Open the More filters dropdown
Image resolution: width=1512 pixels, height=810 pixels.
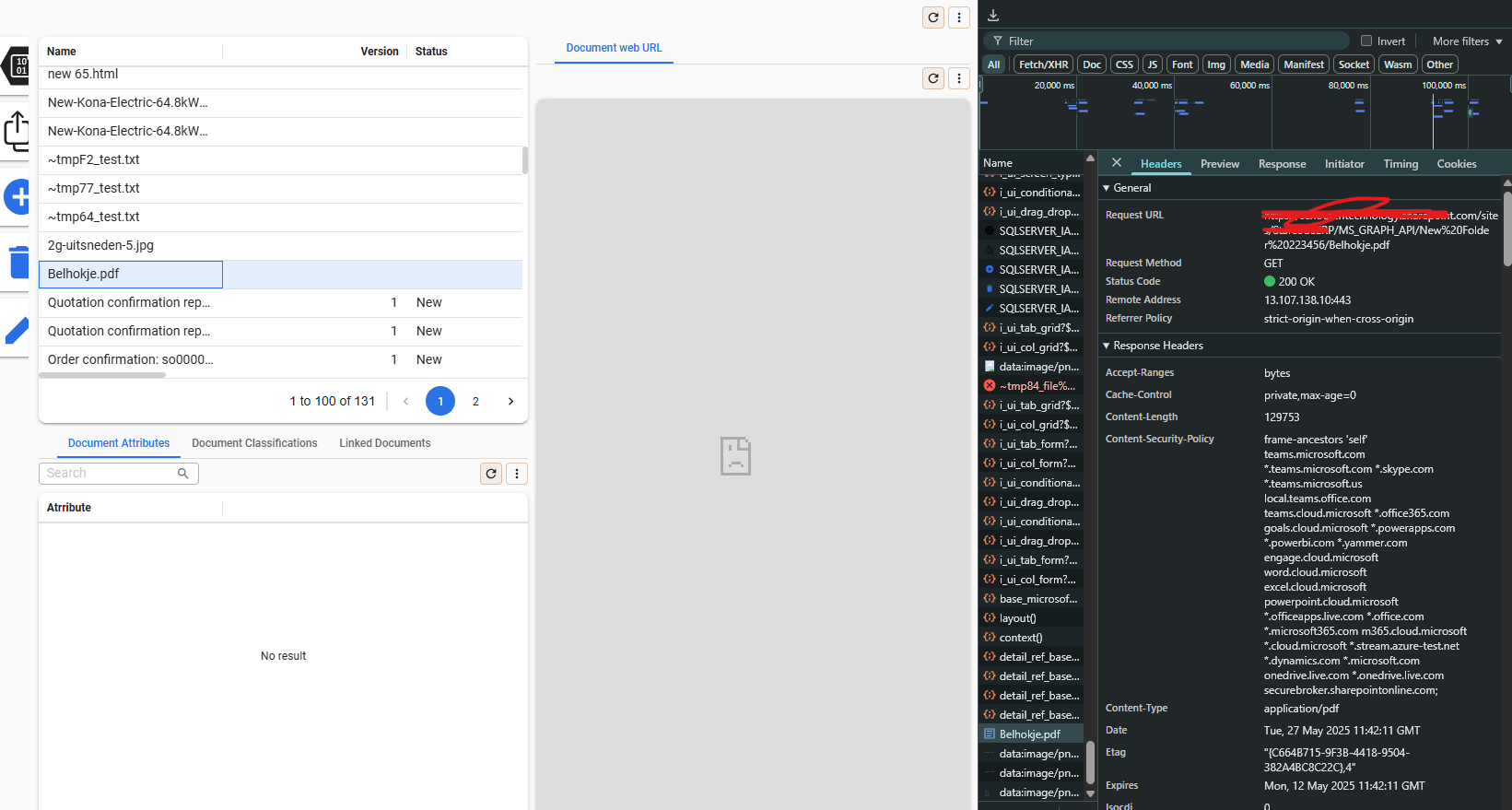(x=1467, y=41)
